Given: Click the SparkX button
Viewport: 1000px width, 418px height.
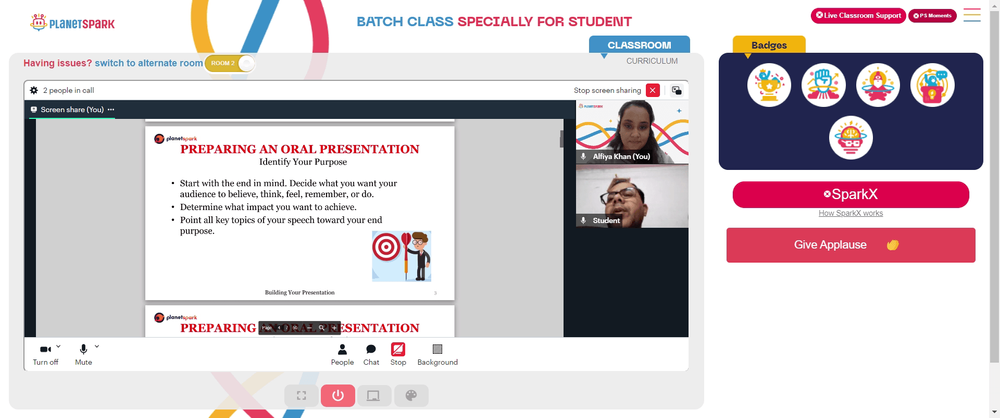Looking at the screenshot, I should click(x=851, y=195).
